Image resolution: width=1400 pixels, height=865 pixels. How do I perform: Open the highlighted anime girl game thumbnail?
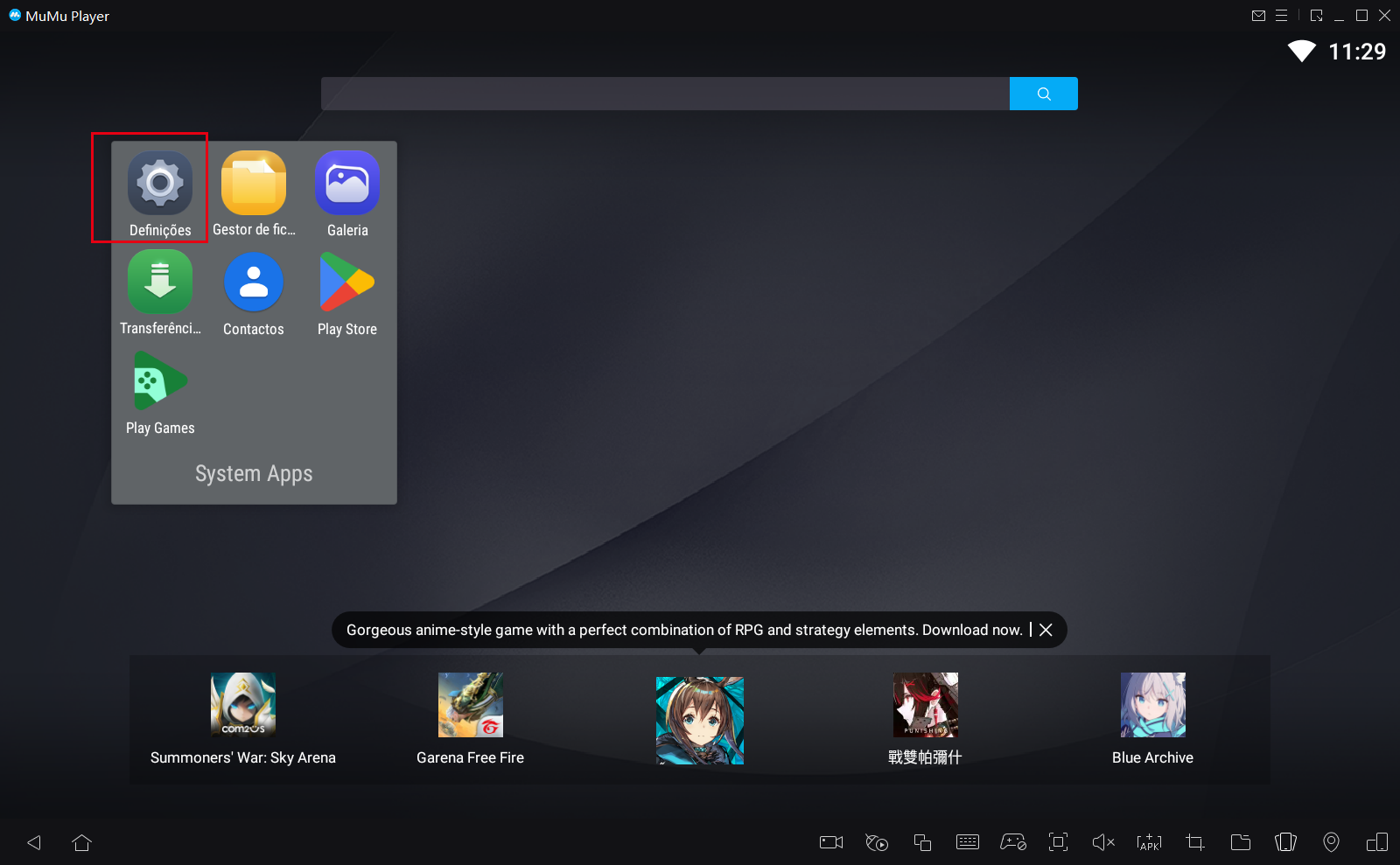pyautogui.click(x=700, y=721)
